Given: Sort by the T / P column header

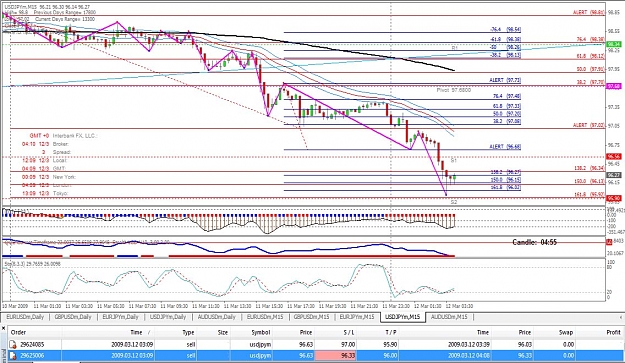Looking at the screenshot, I should pyautogui.click(x=391, y=332).
